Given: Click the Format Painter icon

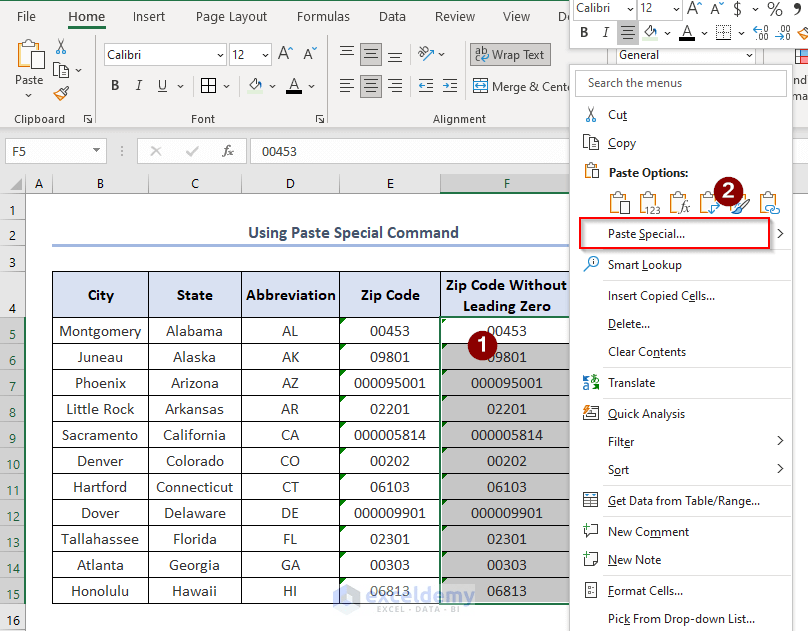Looking at the screenshot, I should click(60, 95).
